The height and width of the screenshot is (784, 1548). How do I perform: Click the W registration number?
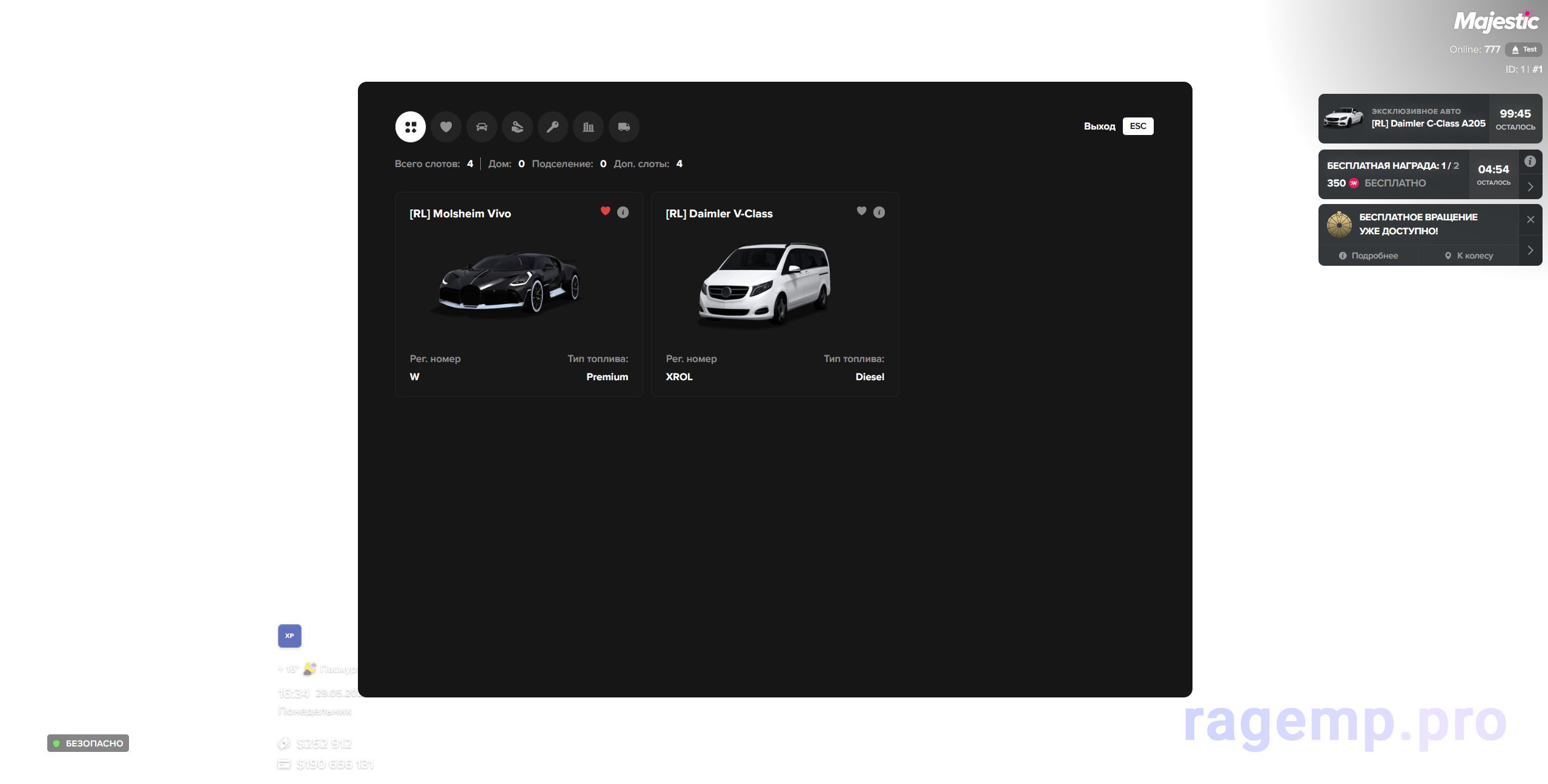[x=414, y=377]
